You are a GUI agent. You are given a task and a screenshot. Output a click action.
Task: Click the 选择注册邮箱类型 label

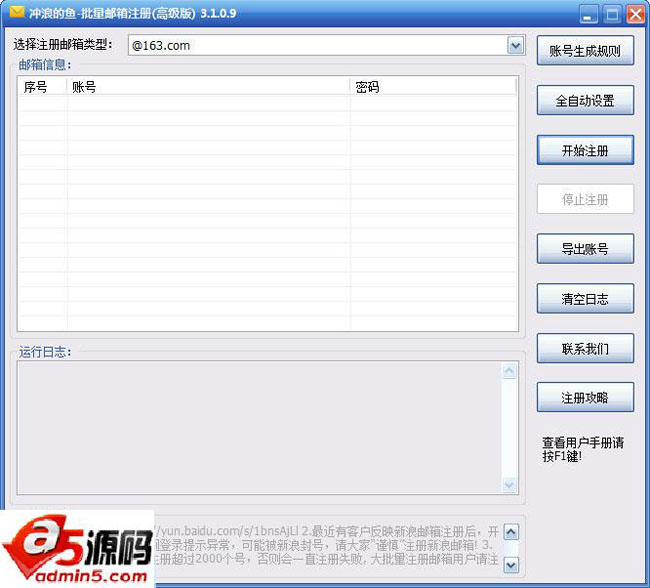click(63, 44)
